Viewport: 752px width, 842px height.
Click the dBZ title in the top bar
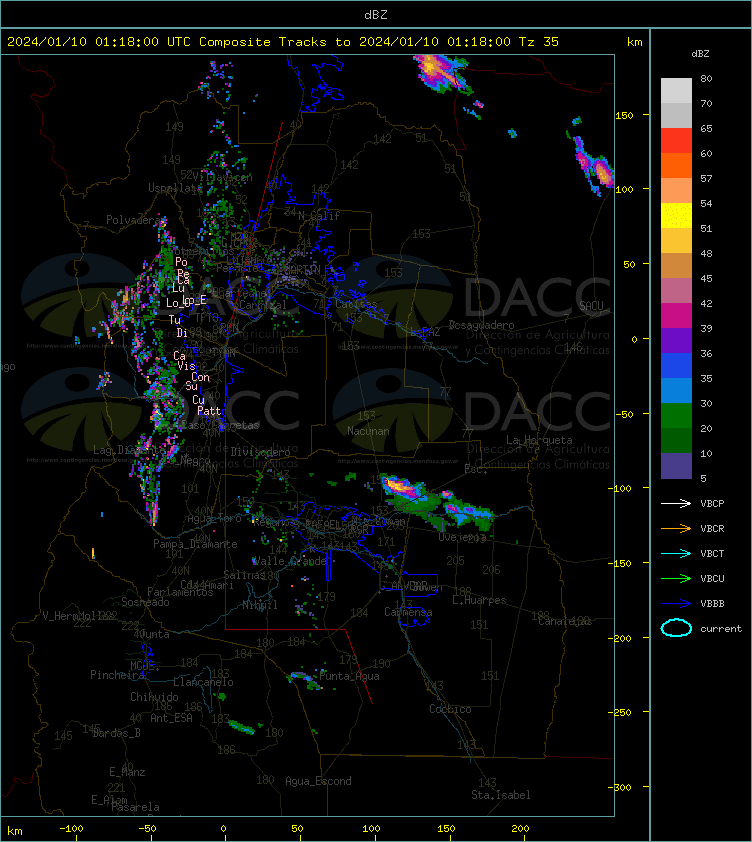375,14
